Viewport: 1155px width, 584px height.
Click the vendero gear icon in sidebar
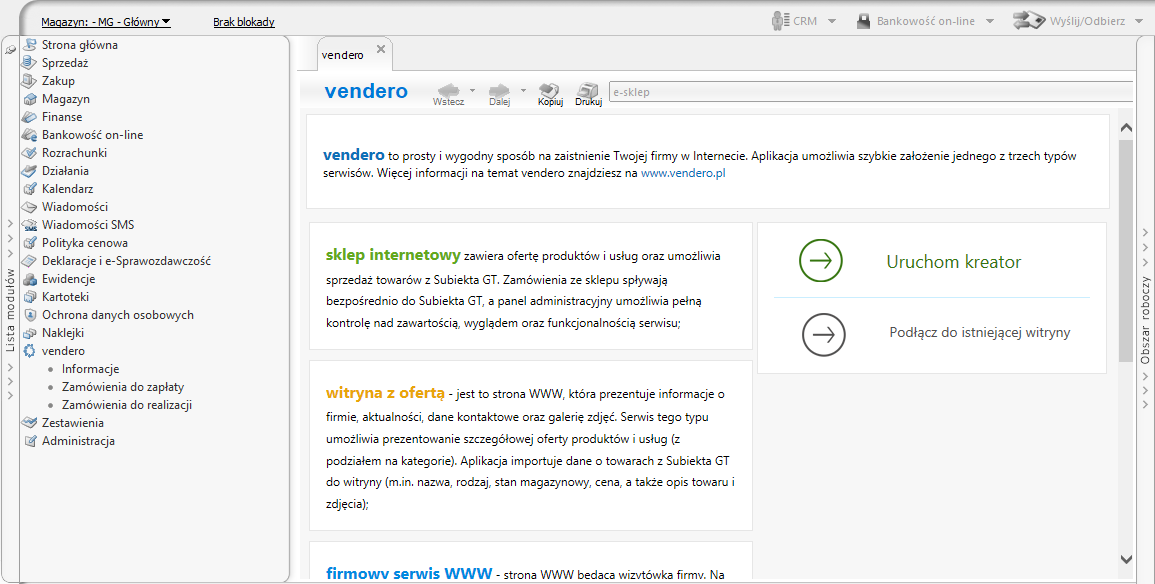point(29,351)
